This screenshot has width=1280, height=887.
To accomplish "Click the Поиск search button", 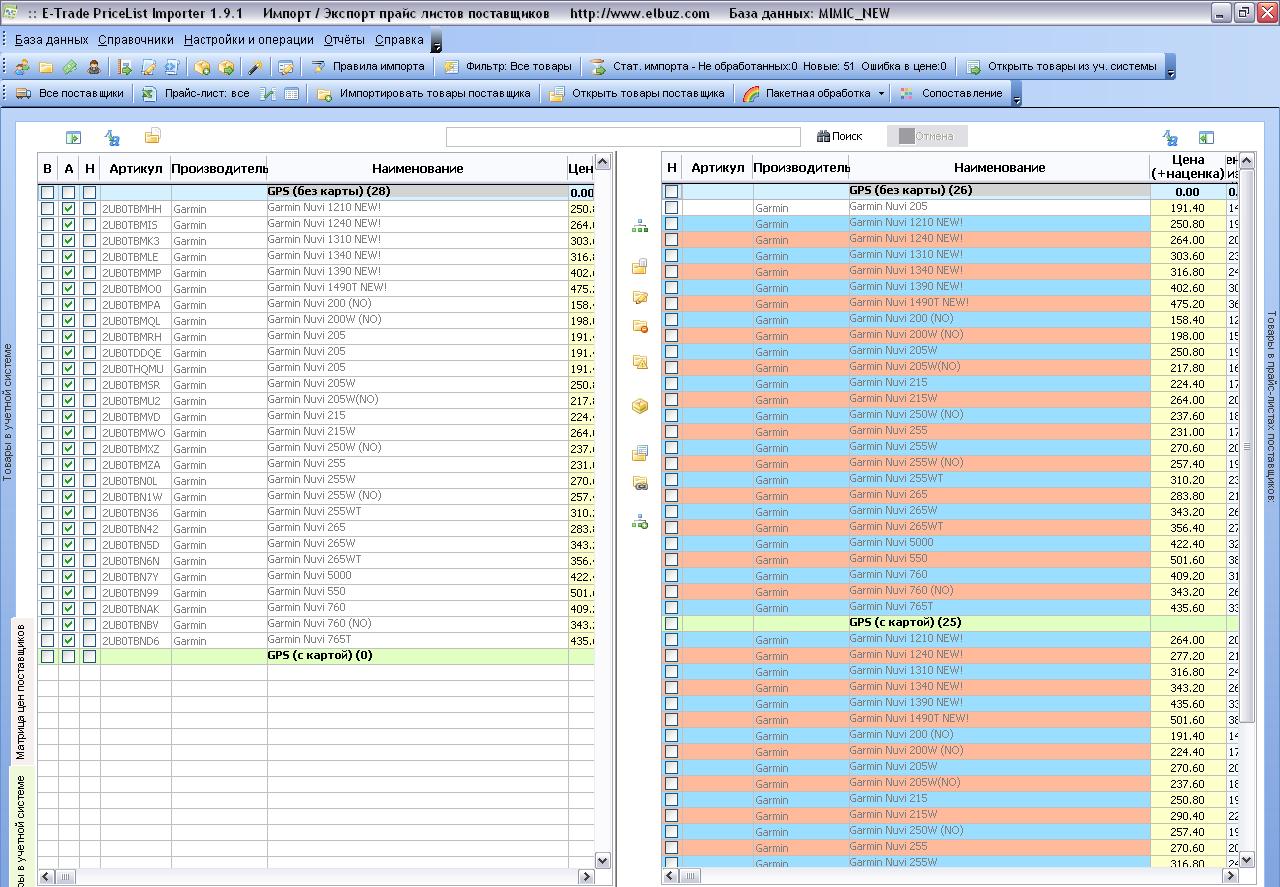I will tap(840, 136).
